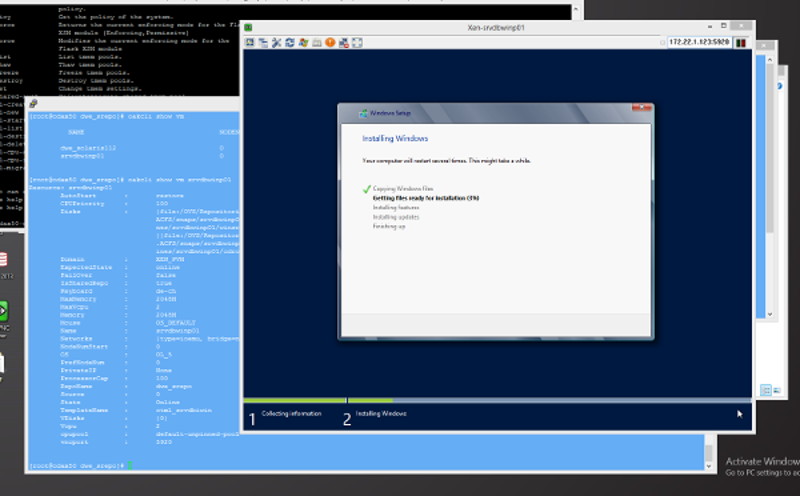Click the 'Installing Windows' heading in setup
The width and height of the screenshot is (800, 496).
coord(395,138)
